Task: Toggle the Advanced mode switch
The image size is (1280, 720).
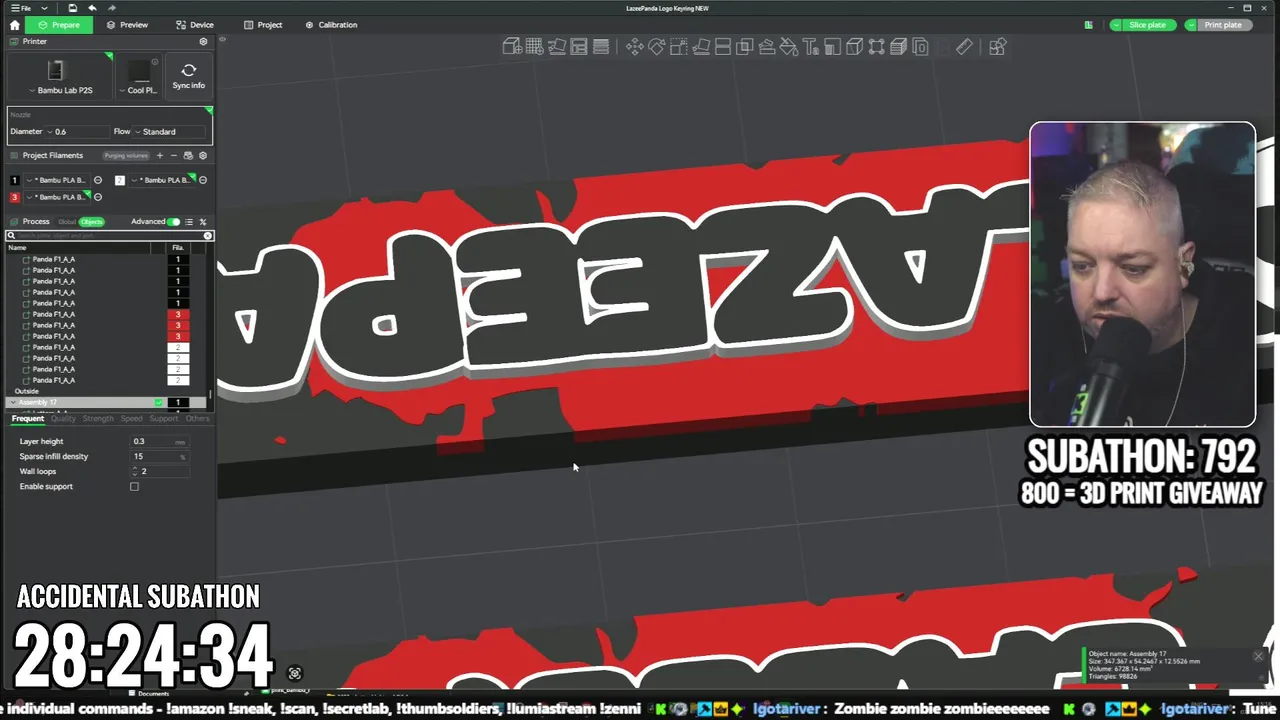Action: [x=174, y=222]
